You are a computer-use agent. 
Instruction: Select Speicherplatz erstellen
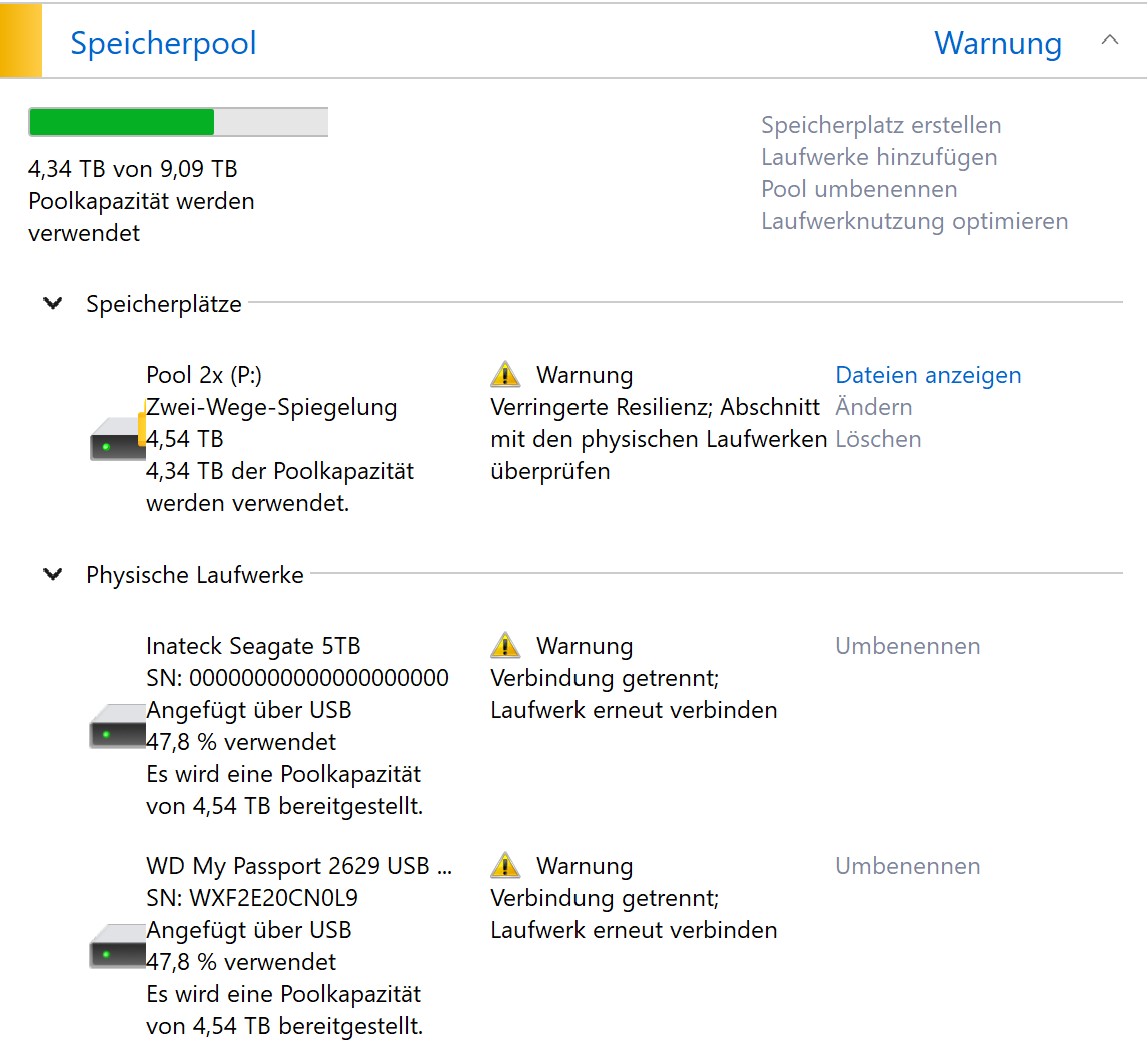[881, 125]
